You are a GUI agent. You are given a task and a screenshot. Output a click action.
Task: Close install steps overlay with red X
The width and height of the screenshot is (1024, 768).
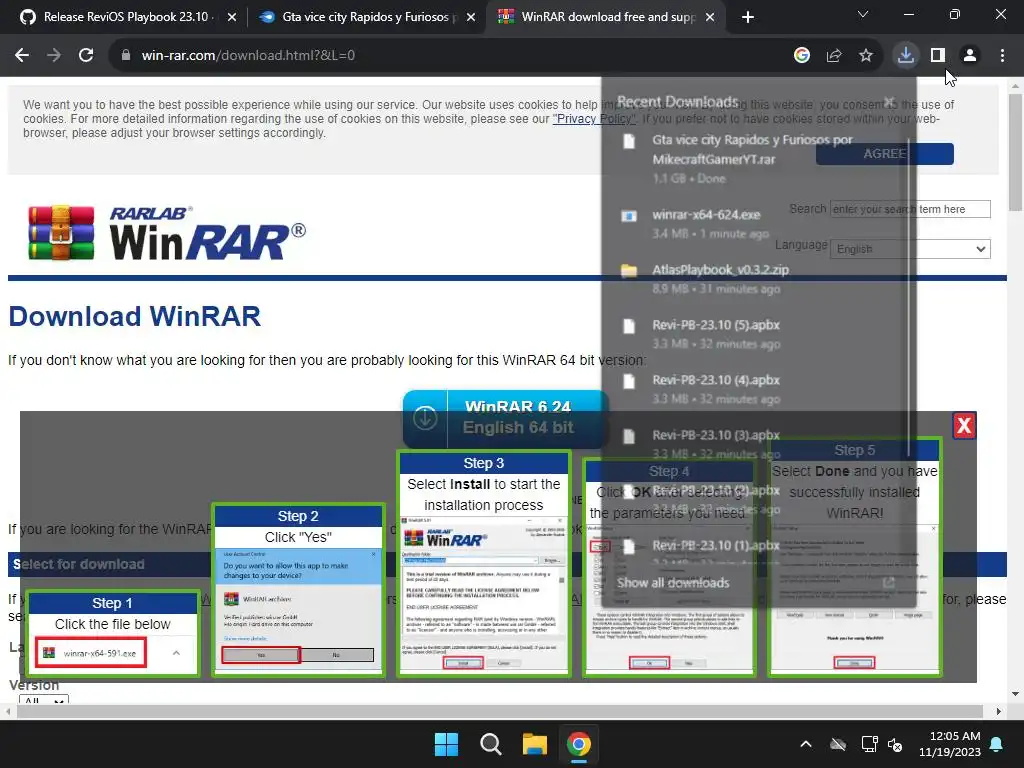point(964,426)
